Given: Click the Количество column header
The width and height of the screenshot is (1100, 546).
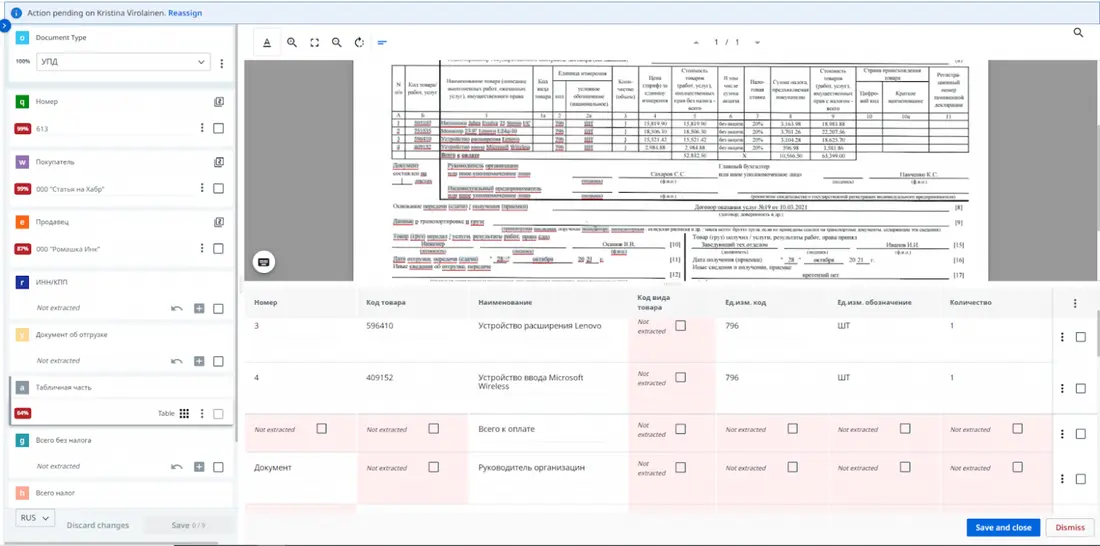Looking at the screenshot, I should tap(970, 302).
